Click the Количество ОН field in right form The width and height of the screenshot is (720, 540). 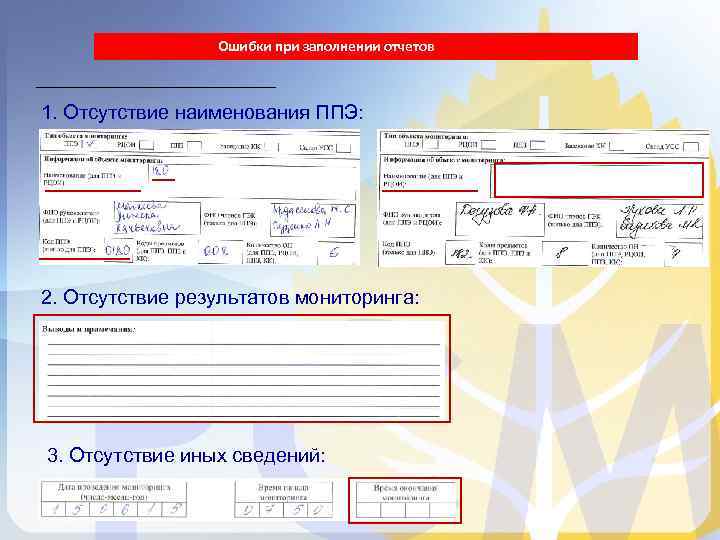(683, 254)
